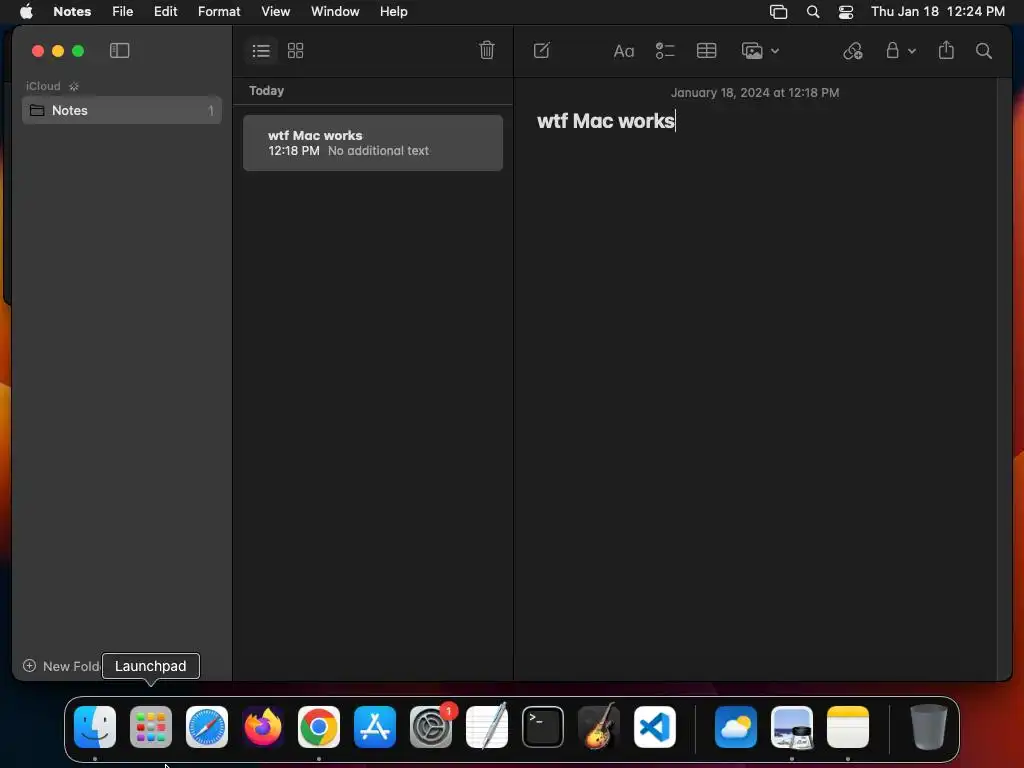Screen dimensions: 1024x768
Task: Insert a table into the note
Action: [707, 50]
